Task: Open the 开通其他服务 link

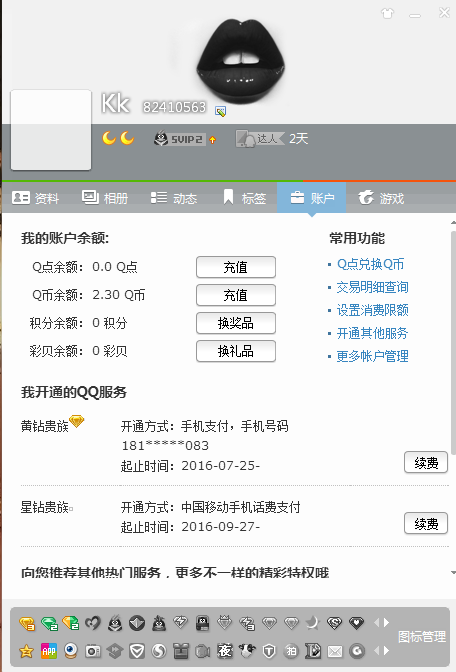Action: tap(372, 333)
